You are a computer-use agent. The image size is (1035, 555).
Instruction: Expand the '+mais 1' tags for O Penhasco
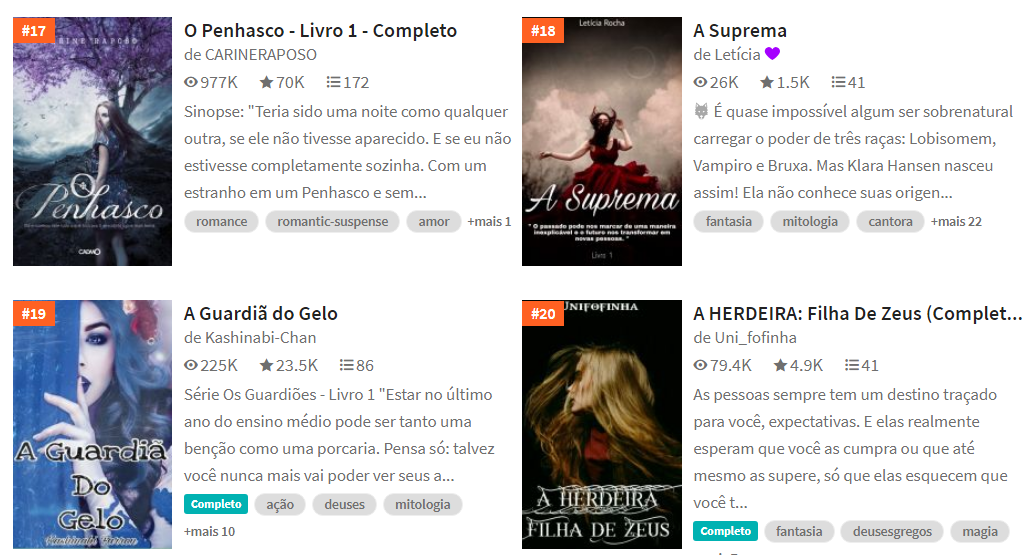[x=489, y=222]
